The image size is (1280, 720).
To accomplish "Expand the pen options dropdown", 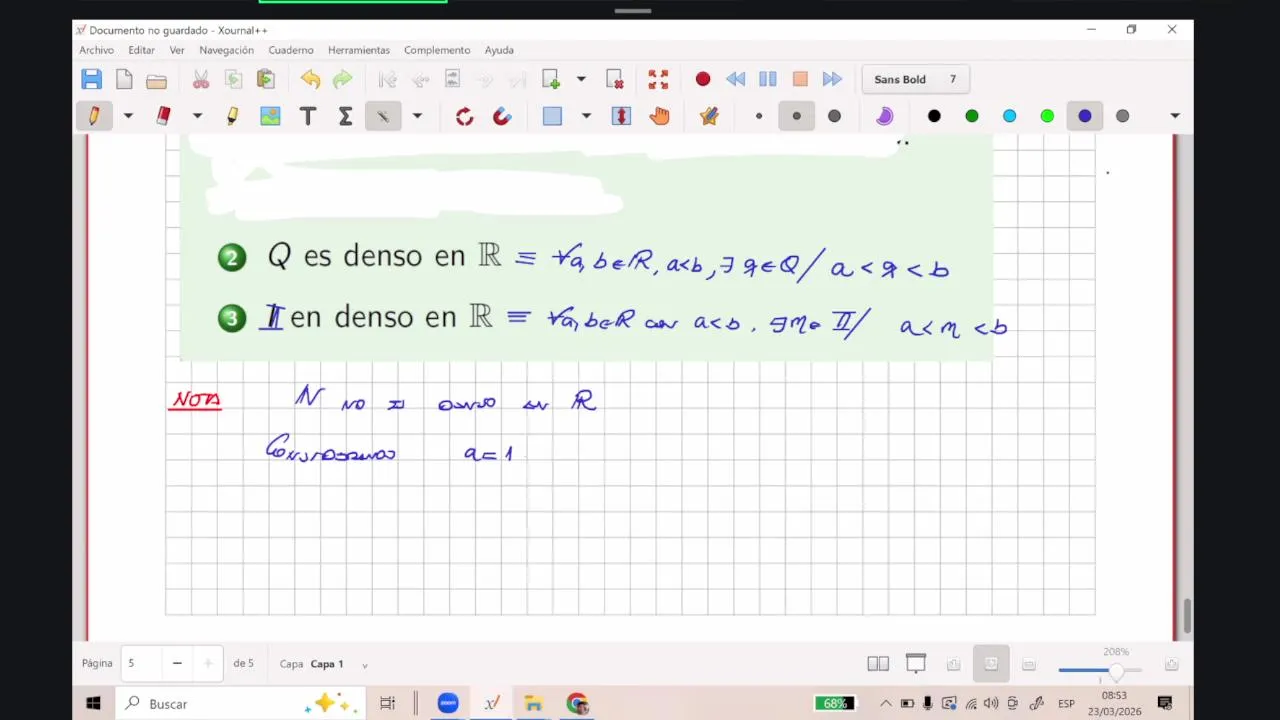I will pyautogui.click(x=128, y=116).
